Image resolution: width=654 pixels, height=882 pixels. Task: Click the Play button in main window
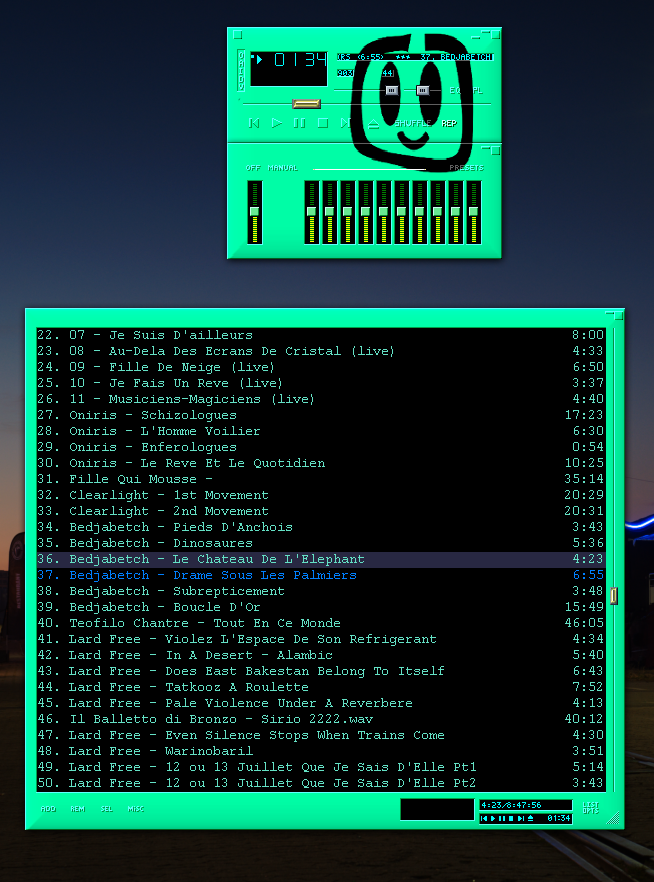click(277, 123)
